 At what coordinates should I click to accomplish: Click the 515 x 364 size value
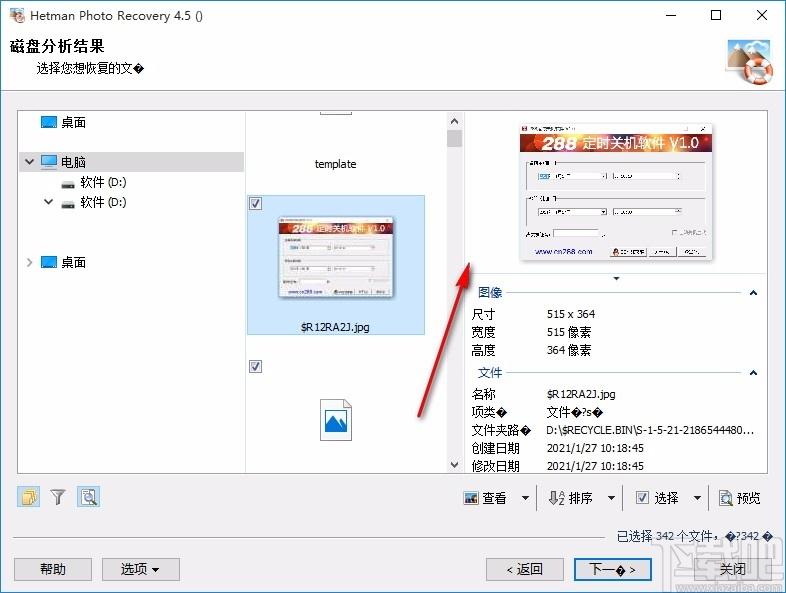pos(571,314)
